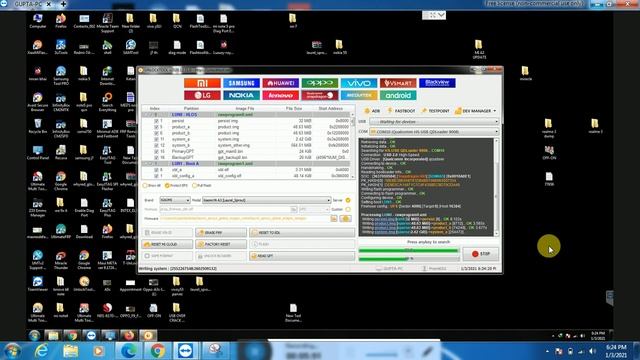
Task: Open TeamViewer desktop shortcut
Action: pos(38,284)
